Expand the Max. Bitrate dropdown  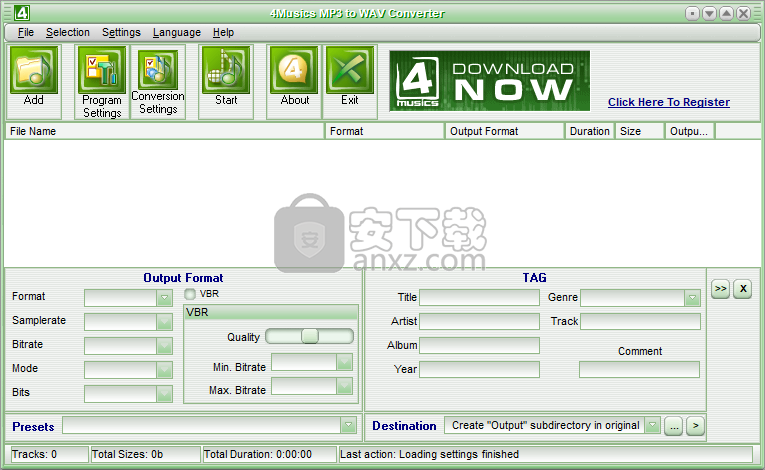(344, 386)
